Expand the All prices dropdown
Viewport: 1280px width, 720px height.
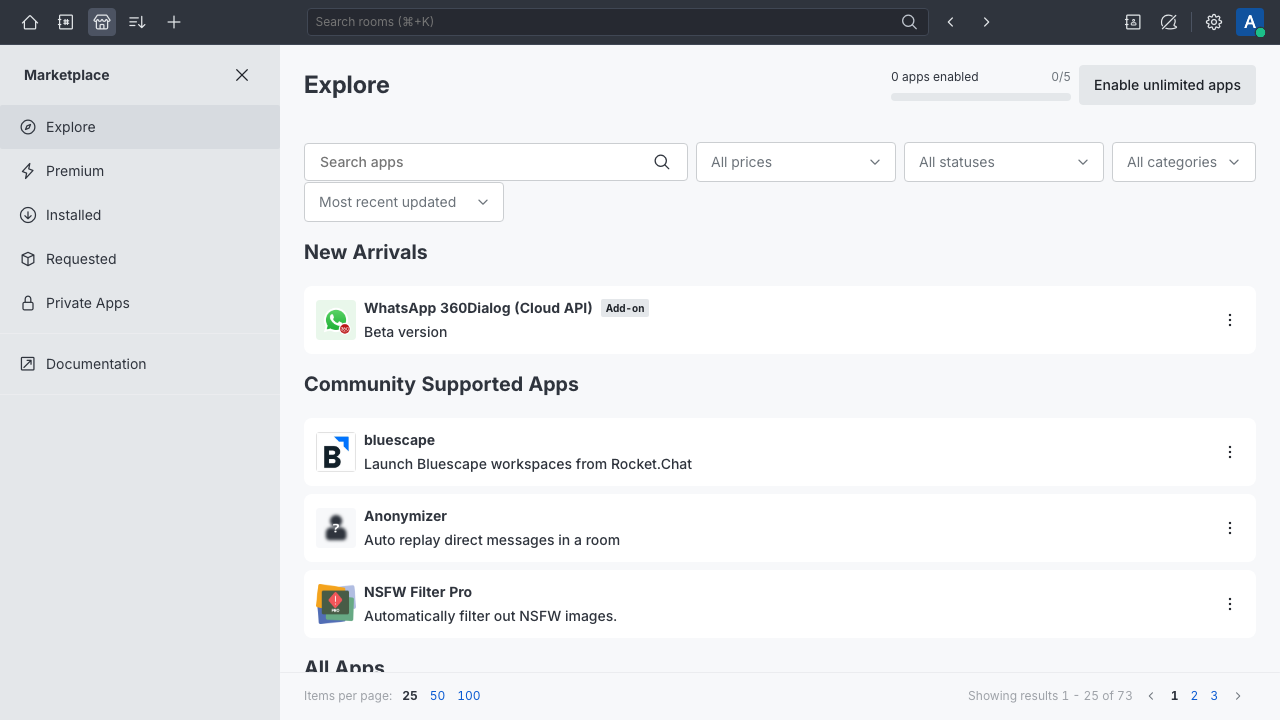(x=796, y=162)
